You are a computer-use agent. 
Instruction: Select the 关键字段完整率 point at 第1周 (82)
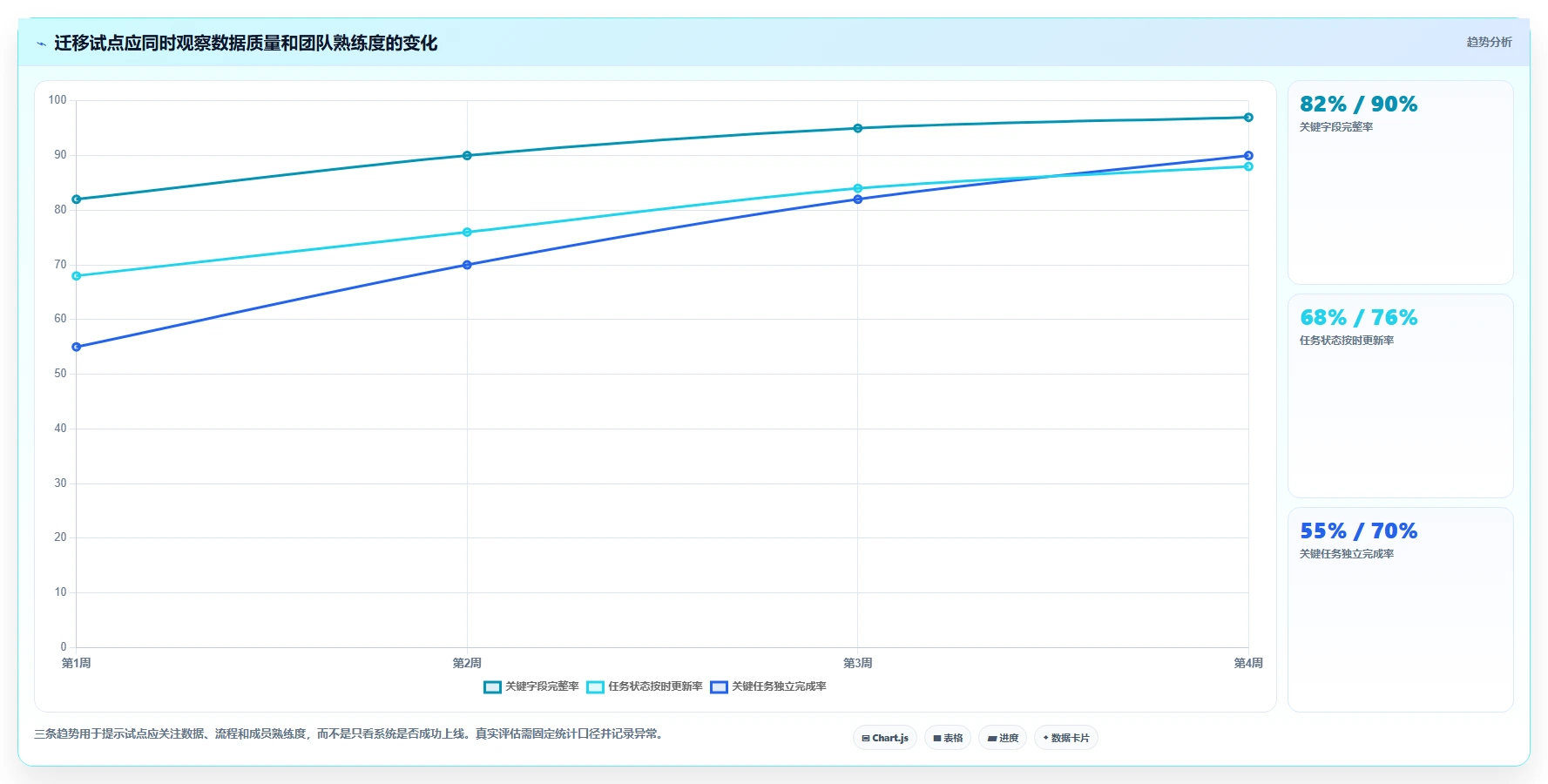coord(77,199)
